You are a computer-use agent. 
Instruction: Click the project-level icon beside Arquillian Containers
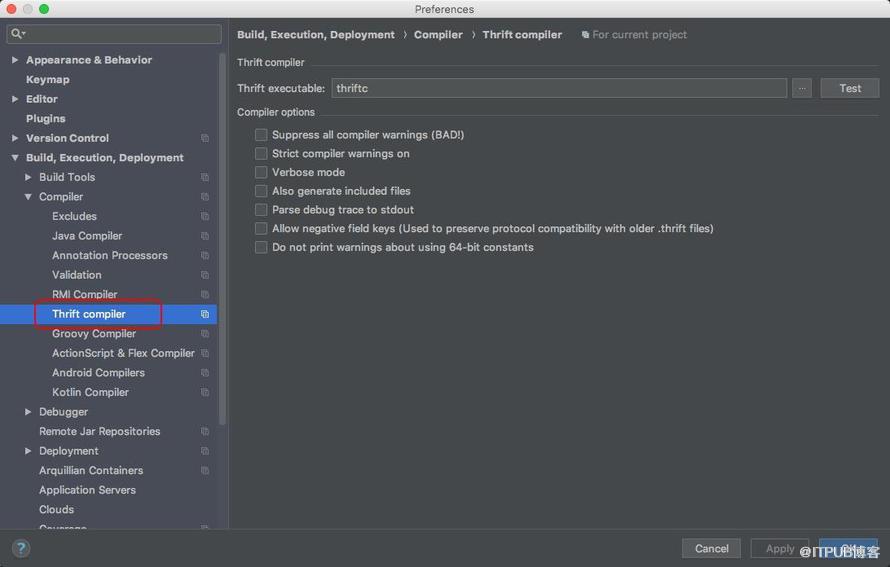205,471
